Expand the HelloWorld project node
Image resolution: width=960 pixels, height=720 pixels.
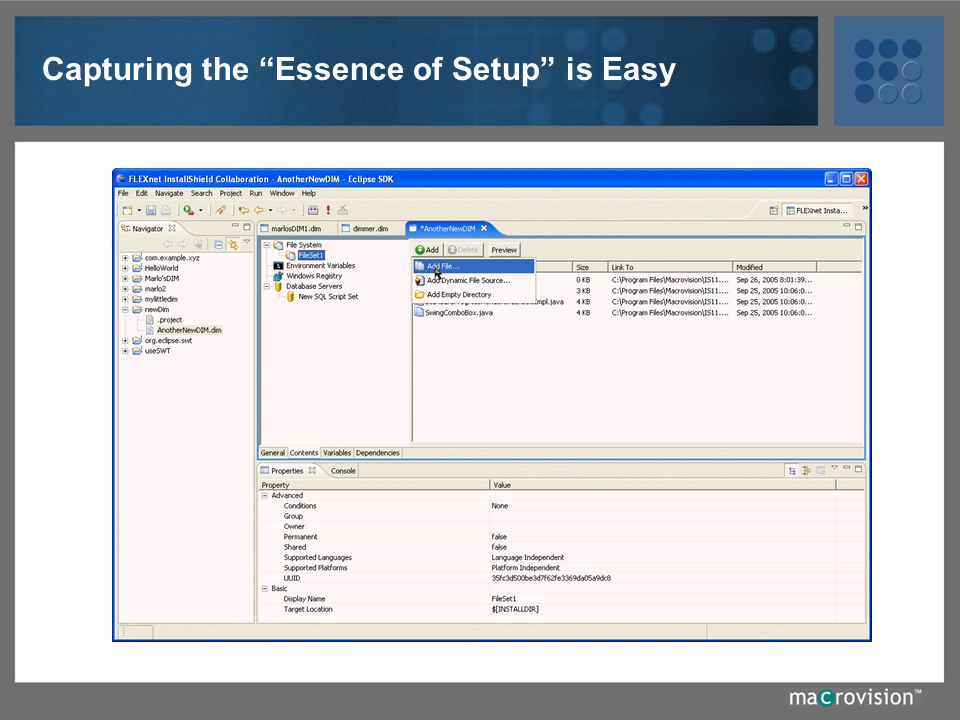click(125, 268)
